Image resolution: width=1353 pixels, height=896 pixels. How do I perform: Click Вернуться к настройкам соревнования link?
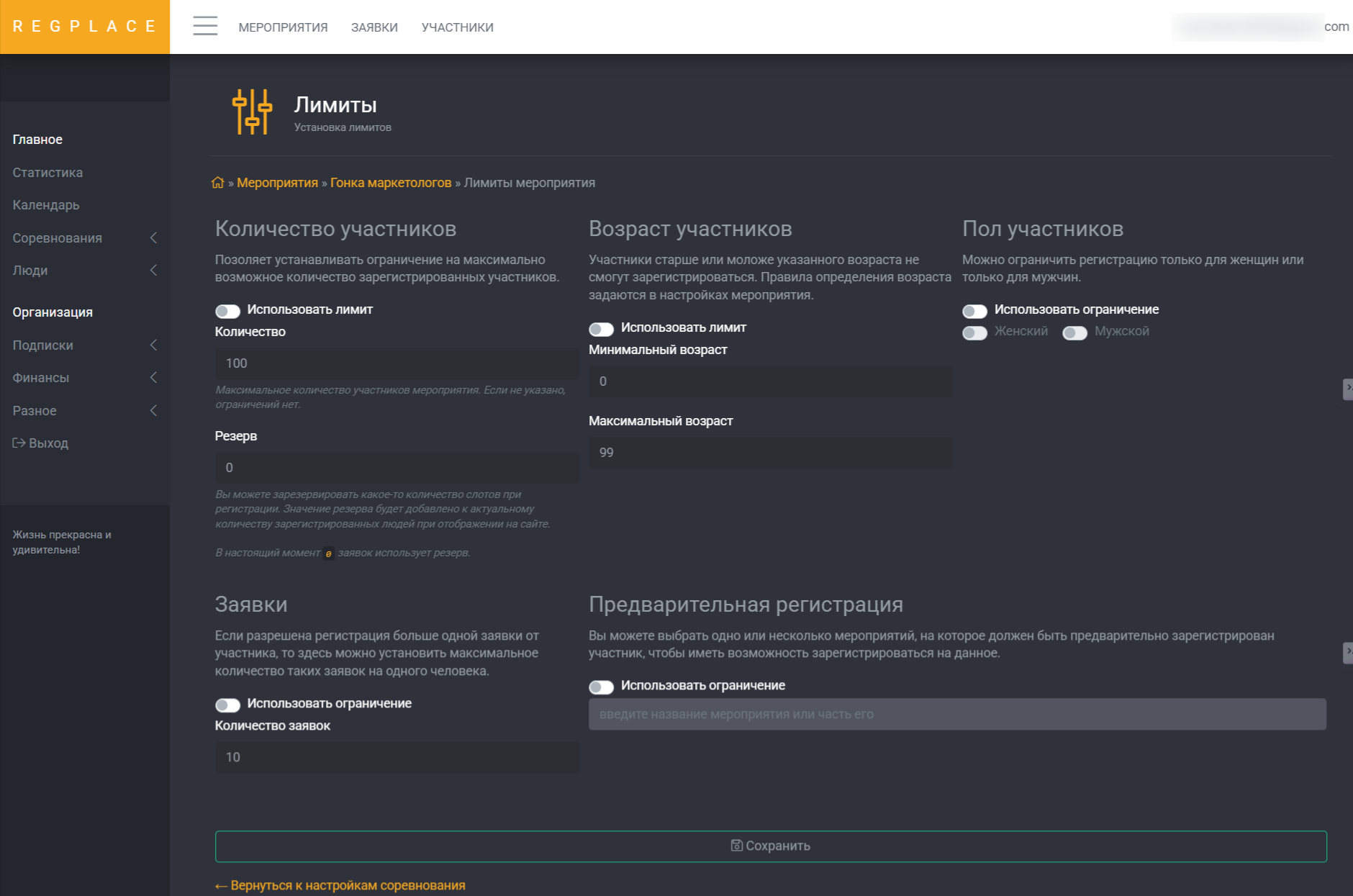(340, 885)
